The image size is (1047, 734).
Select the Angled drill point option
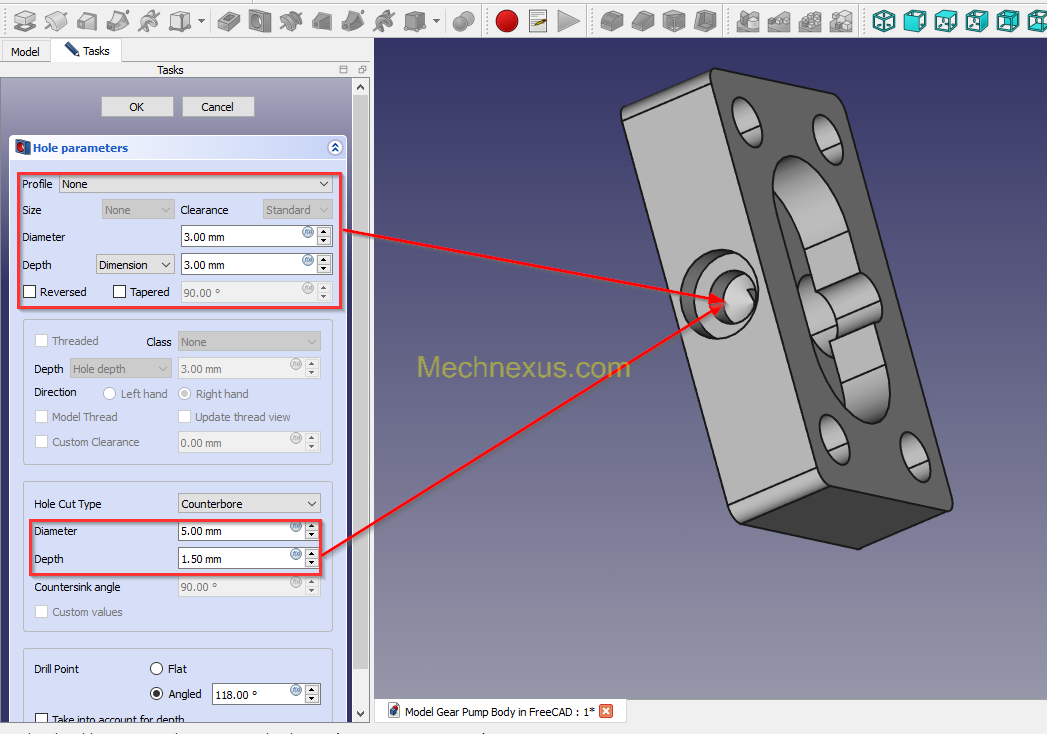(x=156, y=694)
